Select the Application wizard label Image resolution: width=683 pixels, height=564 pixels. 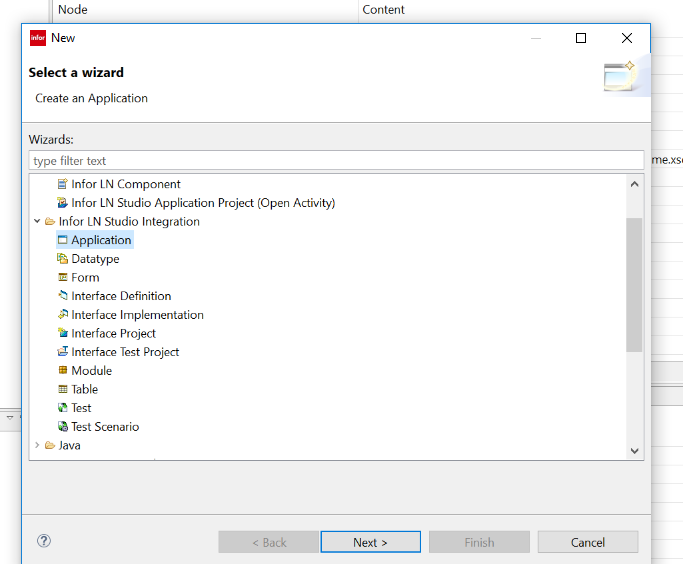(101, 240)
